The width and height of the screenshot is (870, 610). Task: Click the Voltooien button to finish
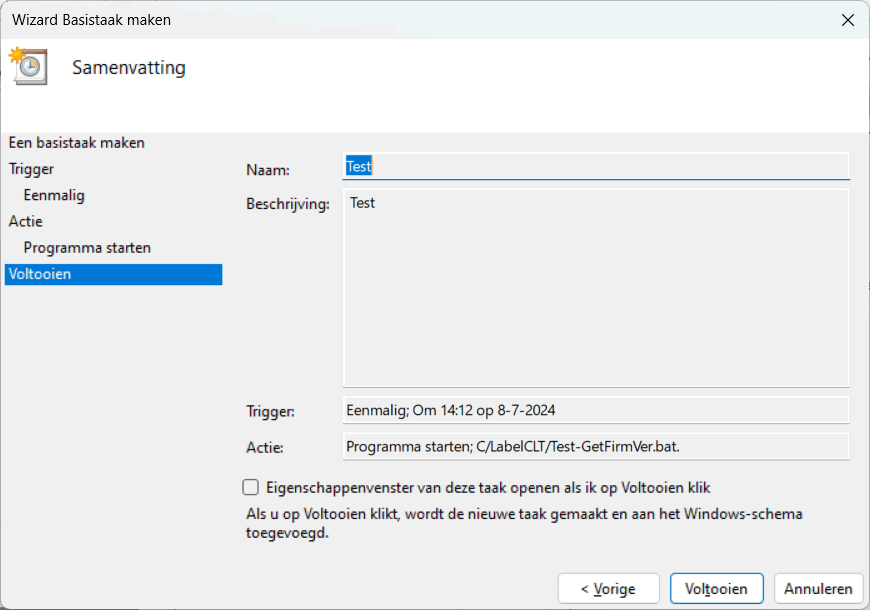pos(716,589)
